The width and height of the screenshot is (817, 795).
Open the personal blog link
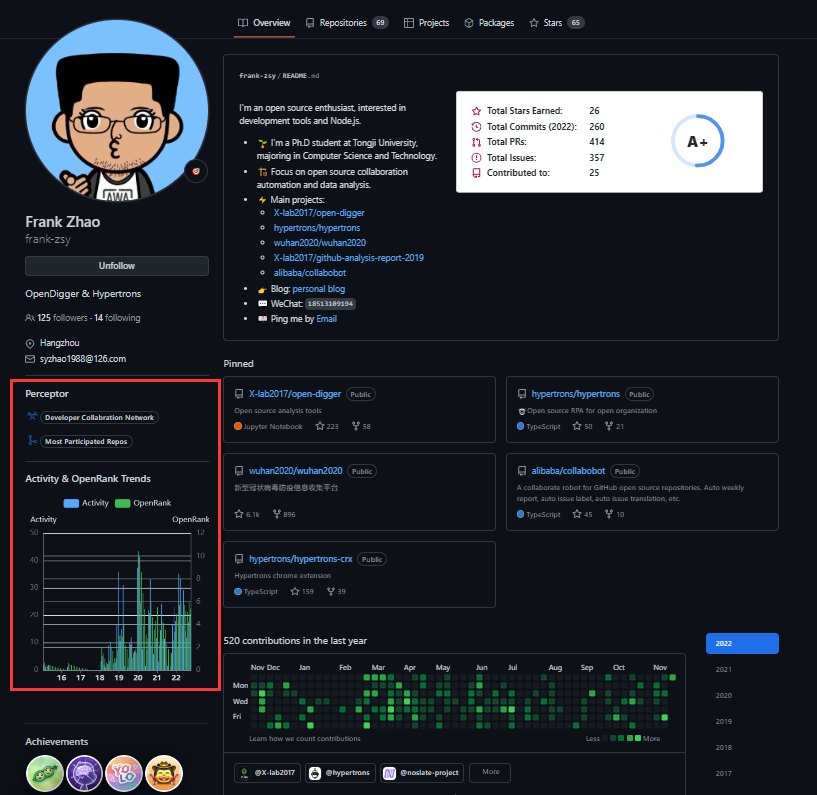click(x=318, y=288)
